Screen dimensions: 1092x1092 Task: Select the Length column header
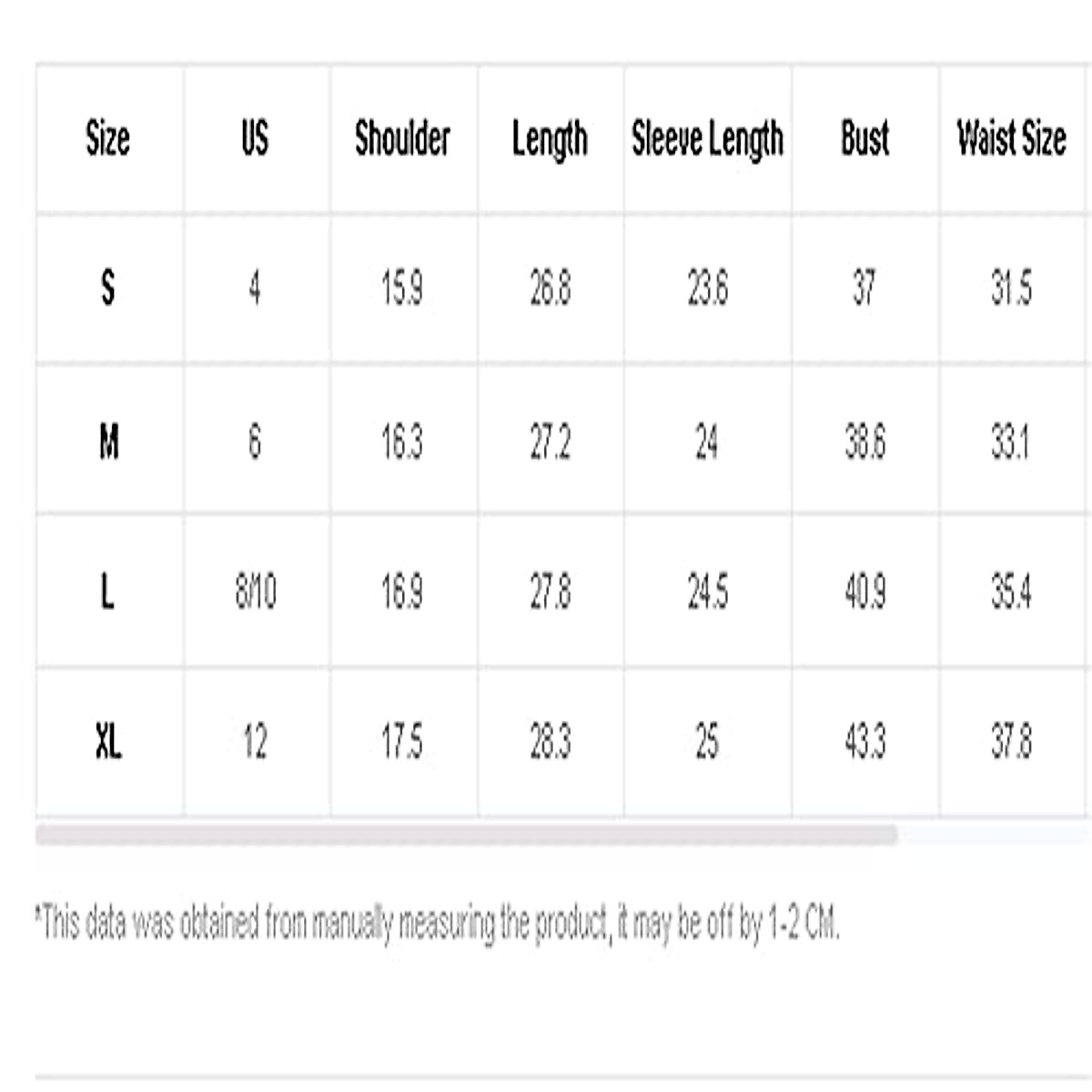[550, 140]
